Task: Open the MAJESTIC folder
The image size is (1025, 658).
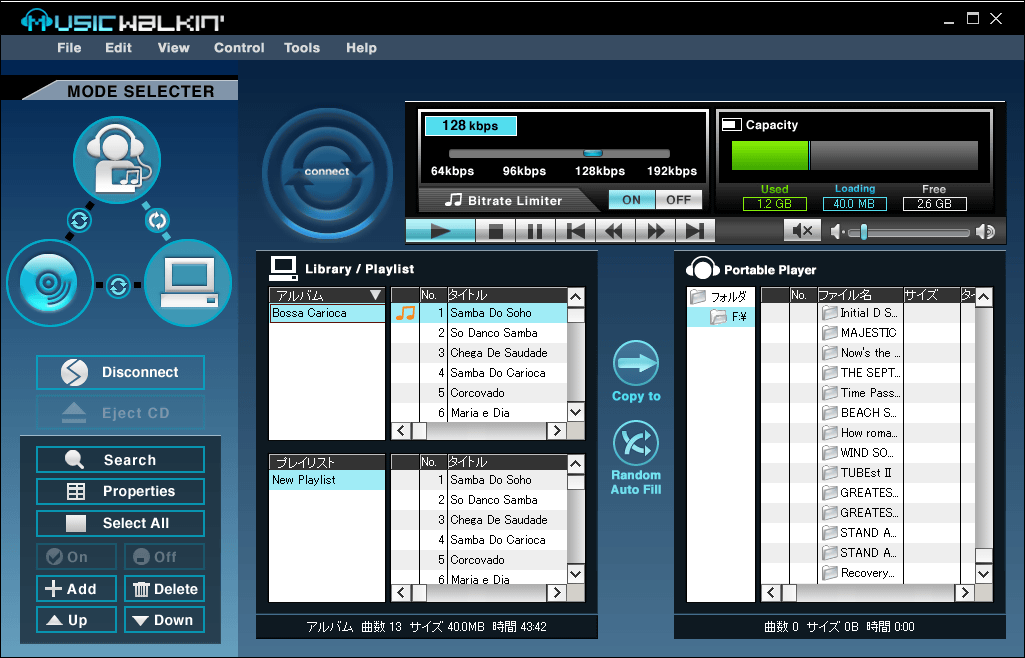Action: tap(860, 333)
